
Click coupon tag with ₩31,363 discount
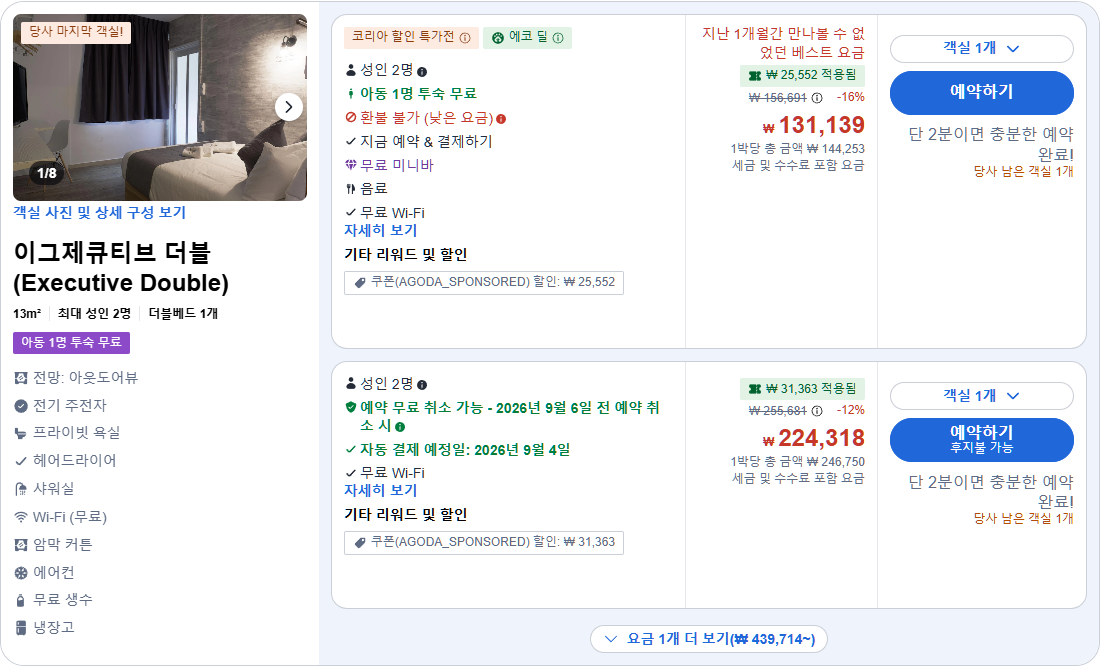pos(483,542)
